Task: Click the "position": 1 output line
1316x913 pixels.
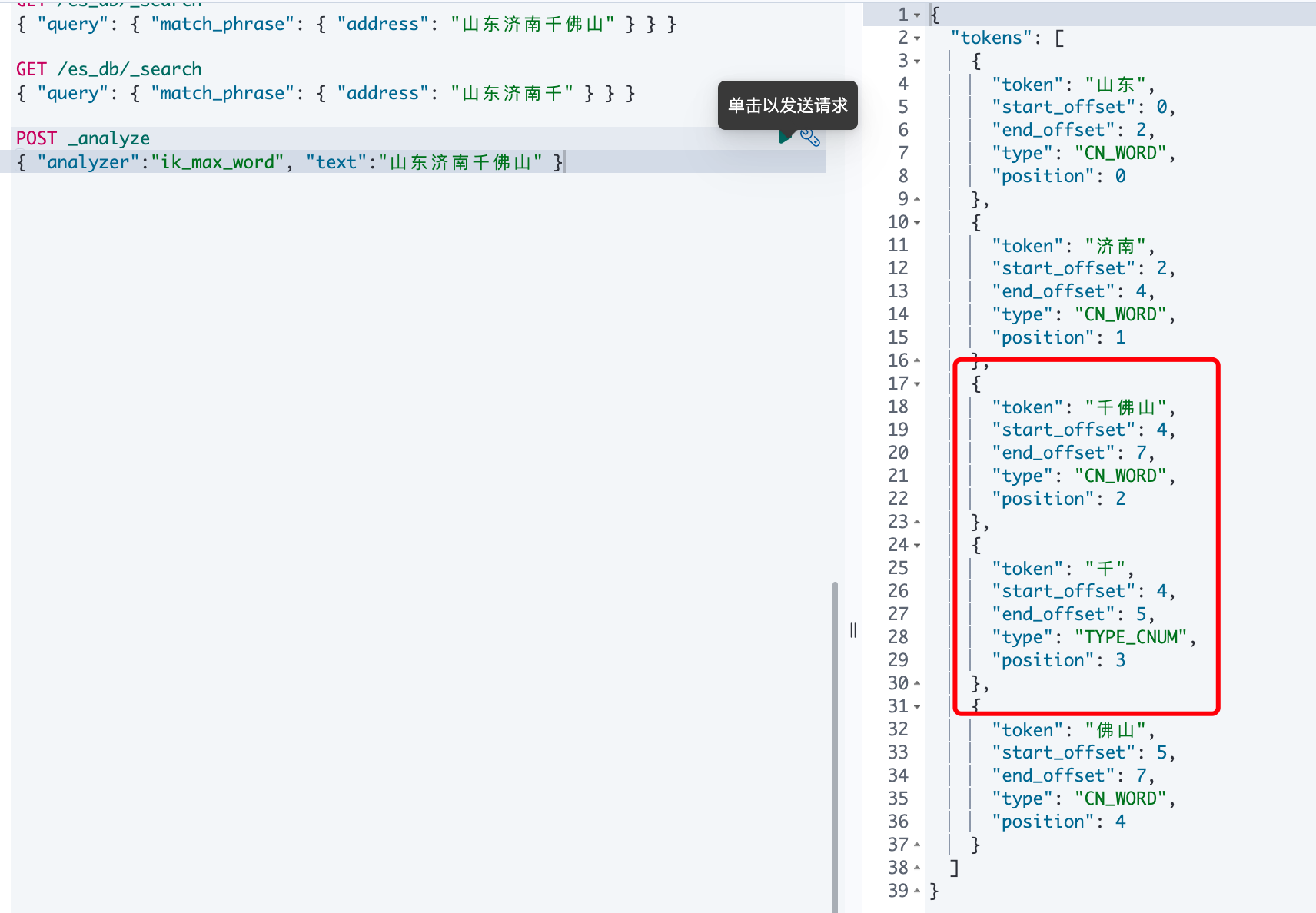Action: [1058, 337]
